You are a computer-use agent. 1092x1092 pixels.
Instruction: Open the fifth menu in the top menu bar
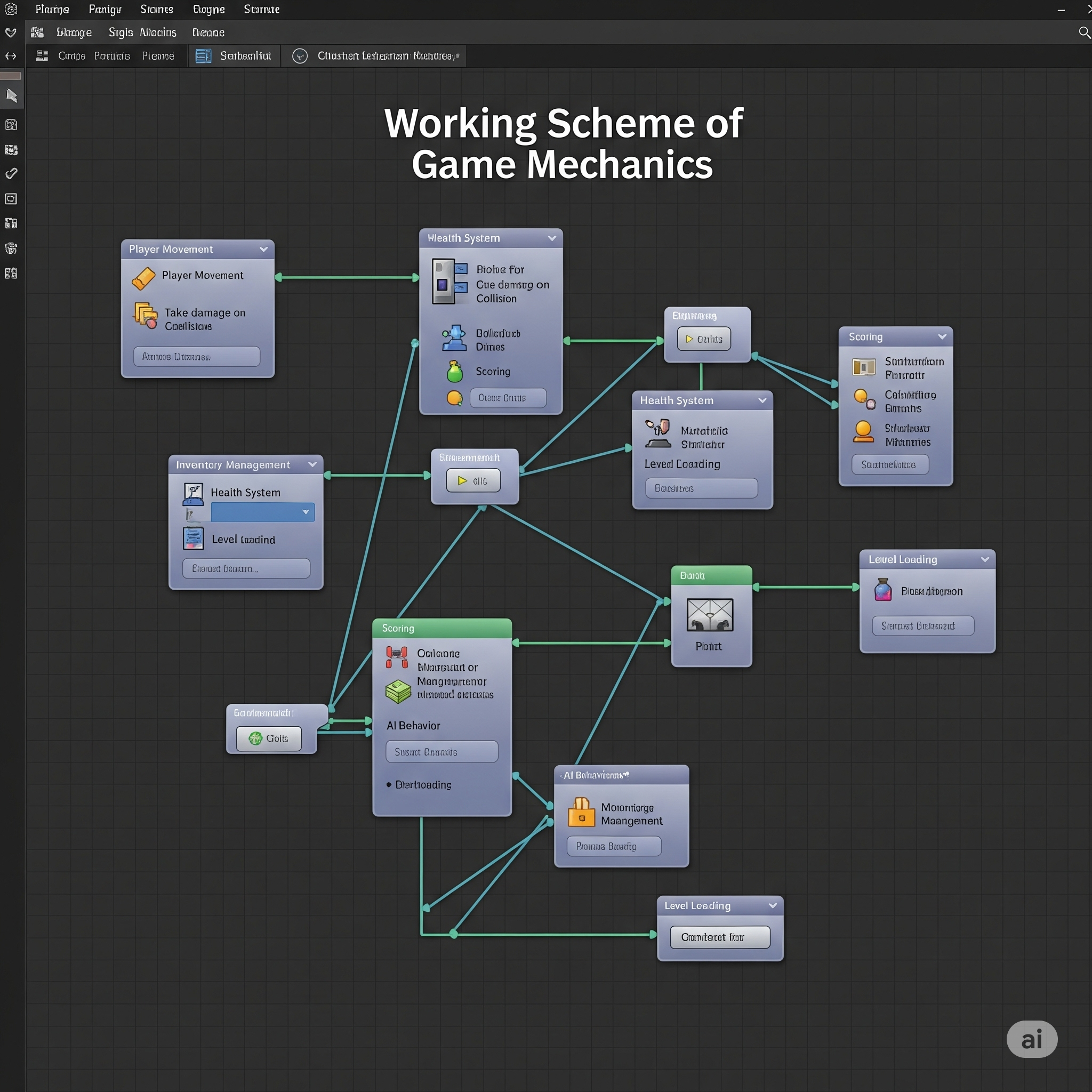pos(261,9)
